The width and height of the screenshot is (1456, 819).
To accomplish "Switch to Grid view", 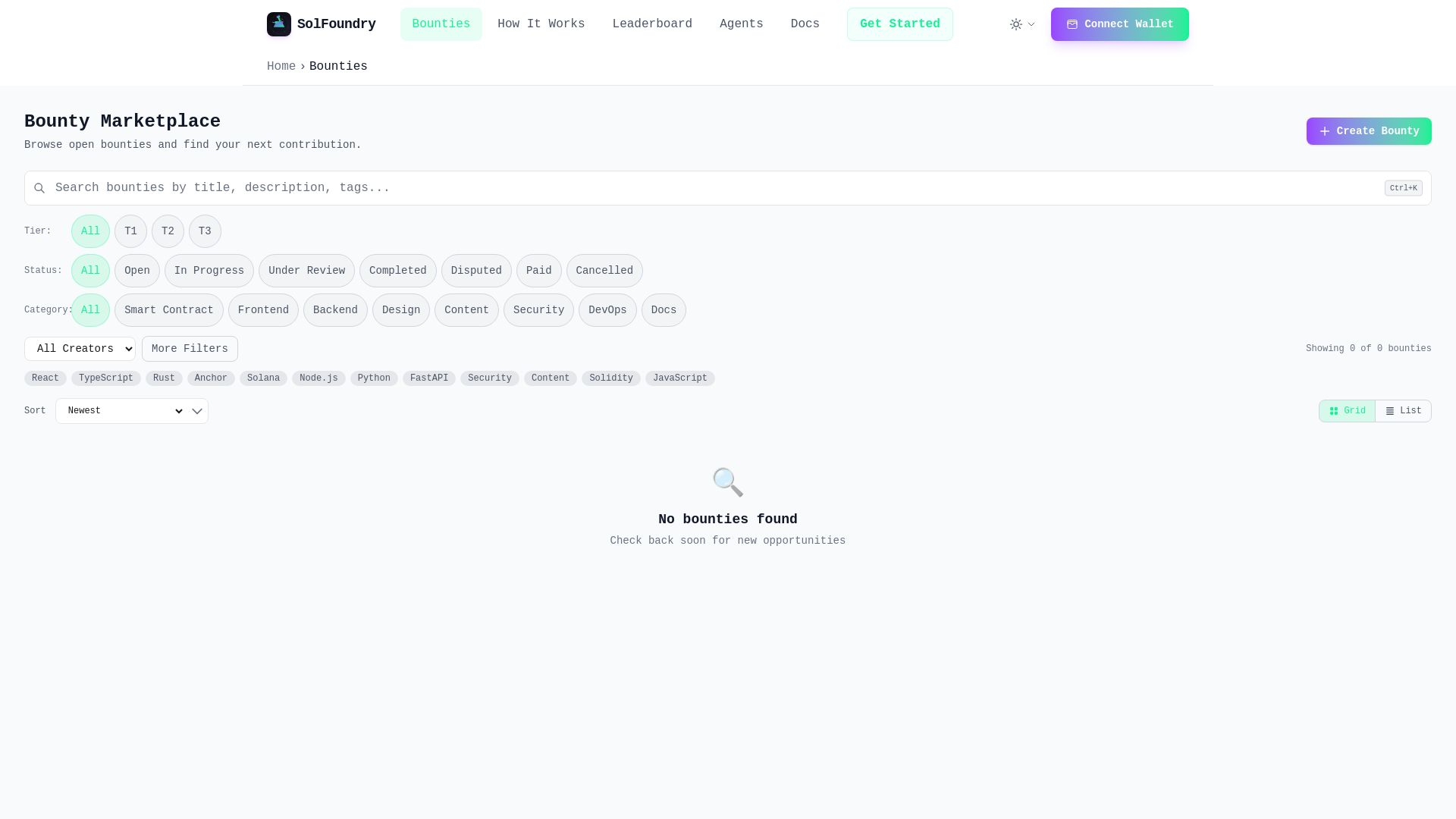I will click(1347, 411).
